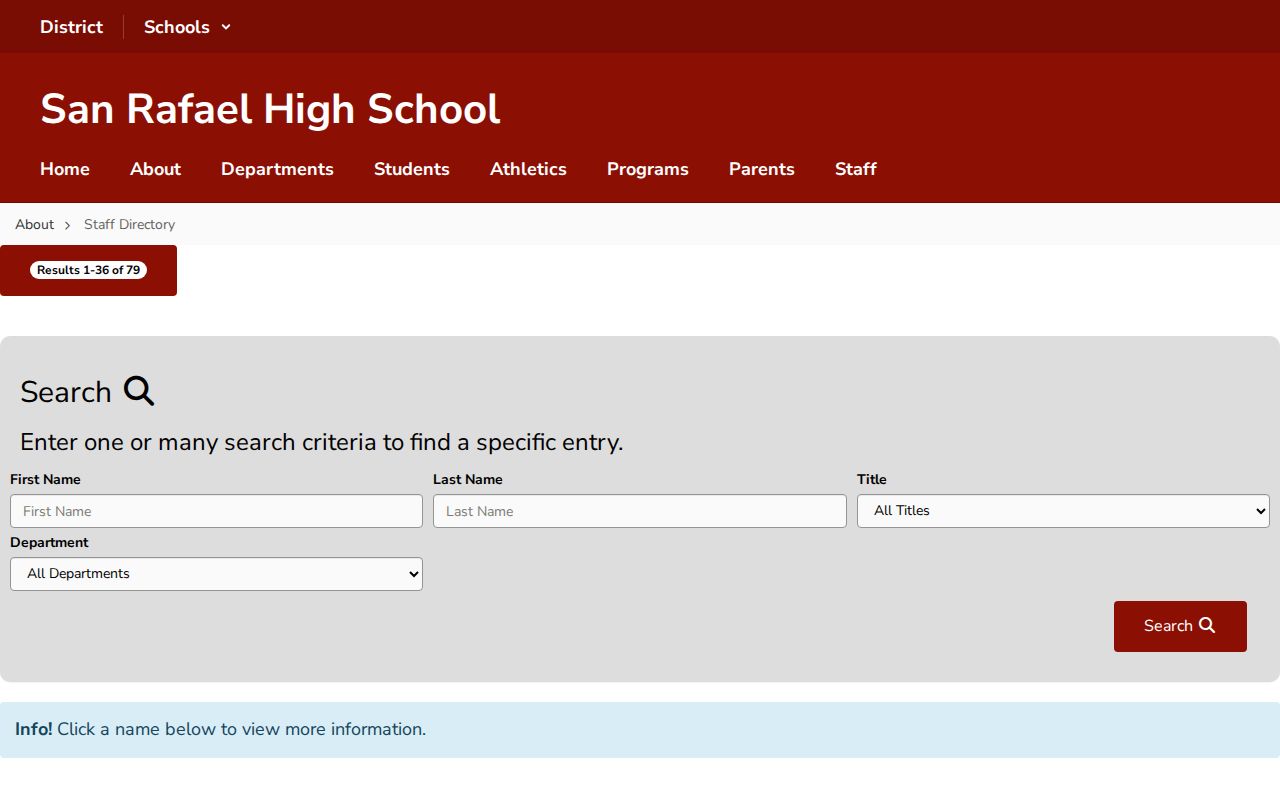
Task: Open the Programs menu
Action: point(648,169)
